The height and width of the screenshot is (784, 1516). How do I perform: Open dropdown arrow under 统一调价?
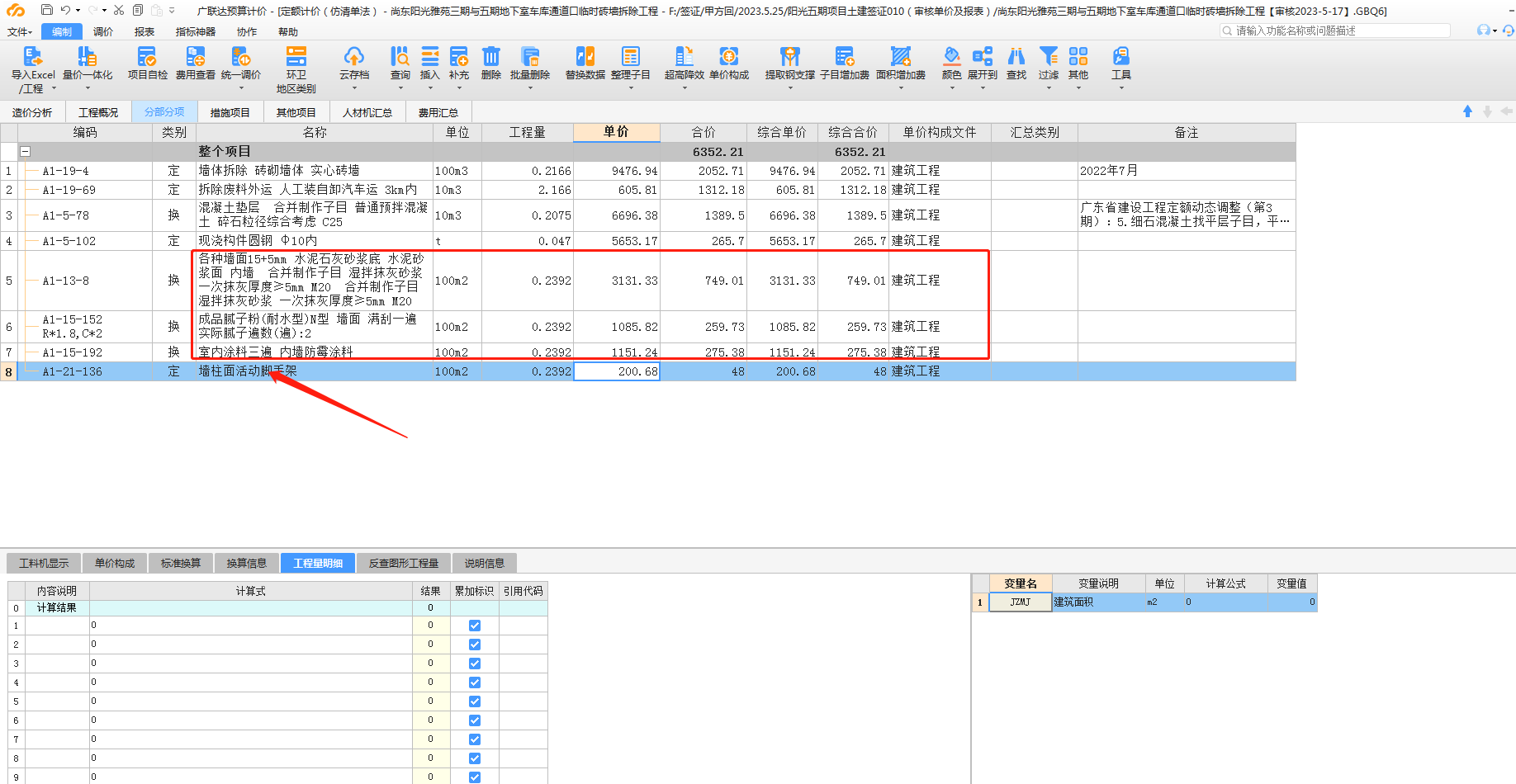point(241,87)
